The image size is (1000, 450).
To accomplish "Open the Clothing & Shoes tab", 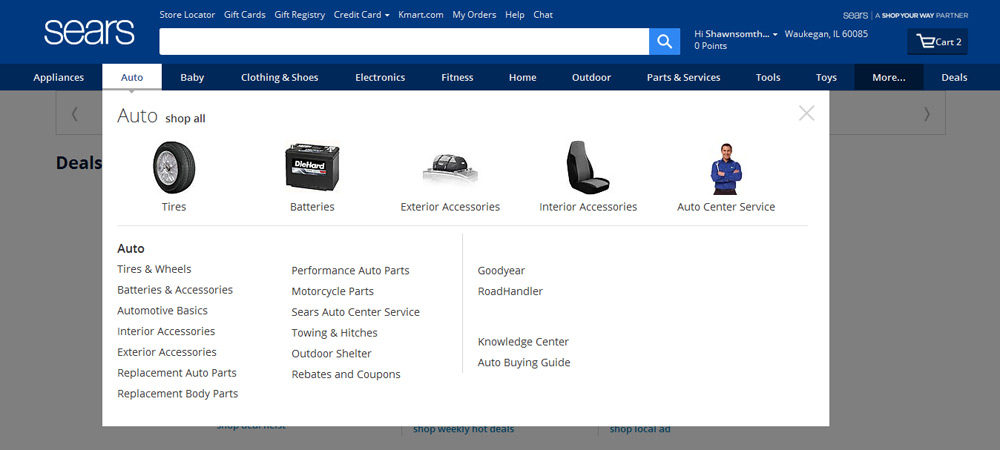I will tap(279, 77).
